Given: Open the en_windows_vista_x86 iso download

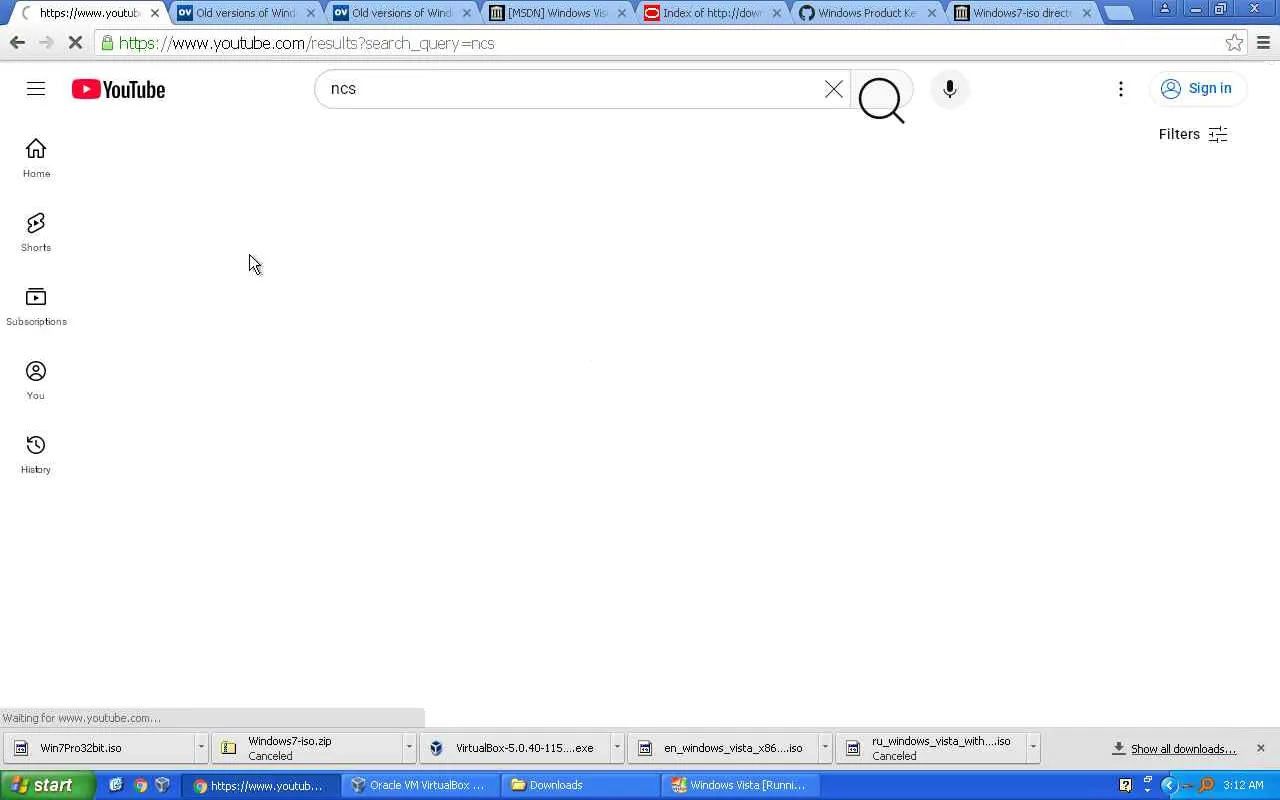Looking at the screenshot, I should pyautogui.click(x=723, y=748).
